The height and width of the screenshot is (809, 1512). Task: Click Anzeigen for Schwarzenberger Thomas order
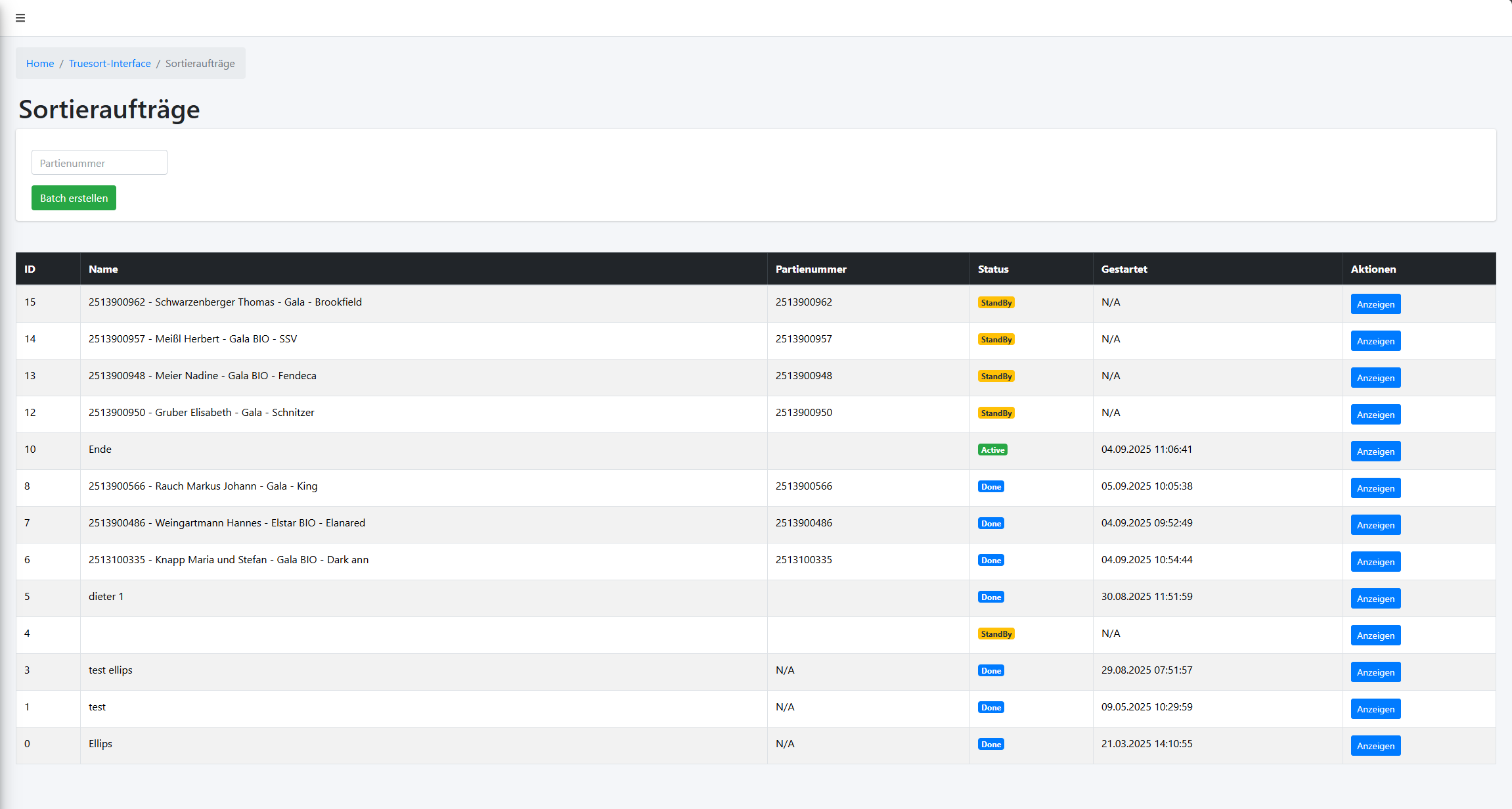tap(1375, 304)
